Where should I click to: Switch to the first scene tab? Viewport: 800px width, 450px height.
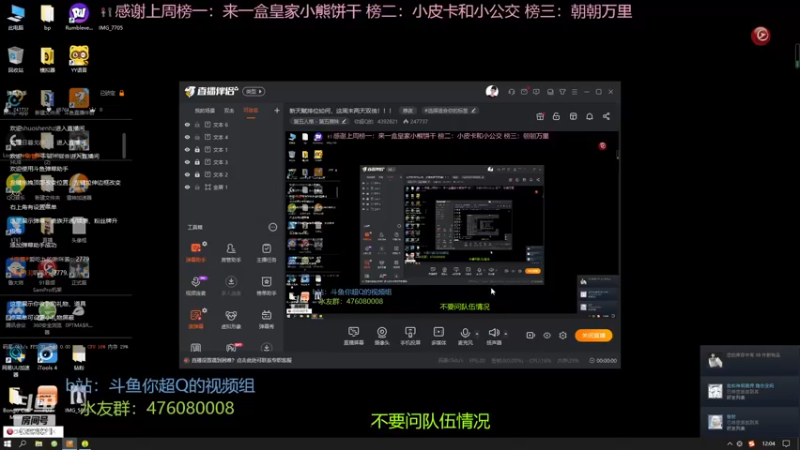point(205,111)
